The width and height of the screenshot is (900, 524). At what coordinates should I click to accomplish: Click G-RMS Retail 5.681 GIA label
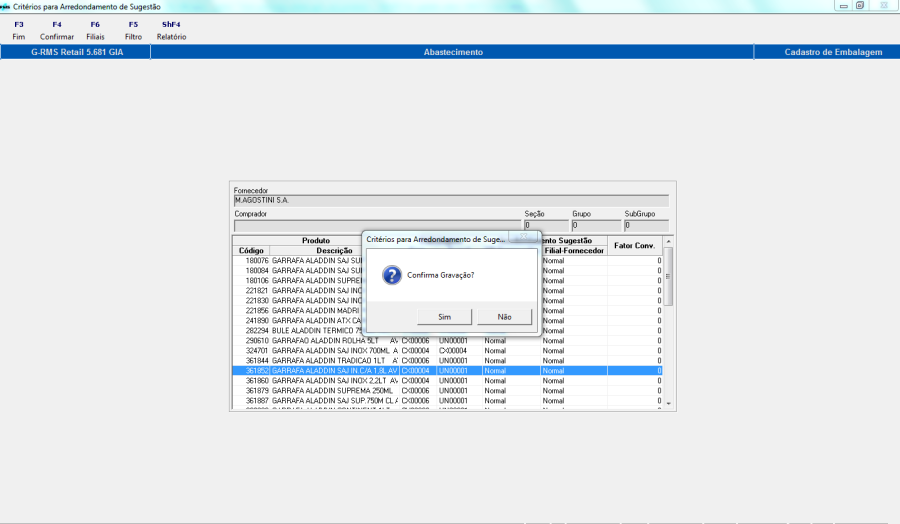click(77, 52)
